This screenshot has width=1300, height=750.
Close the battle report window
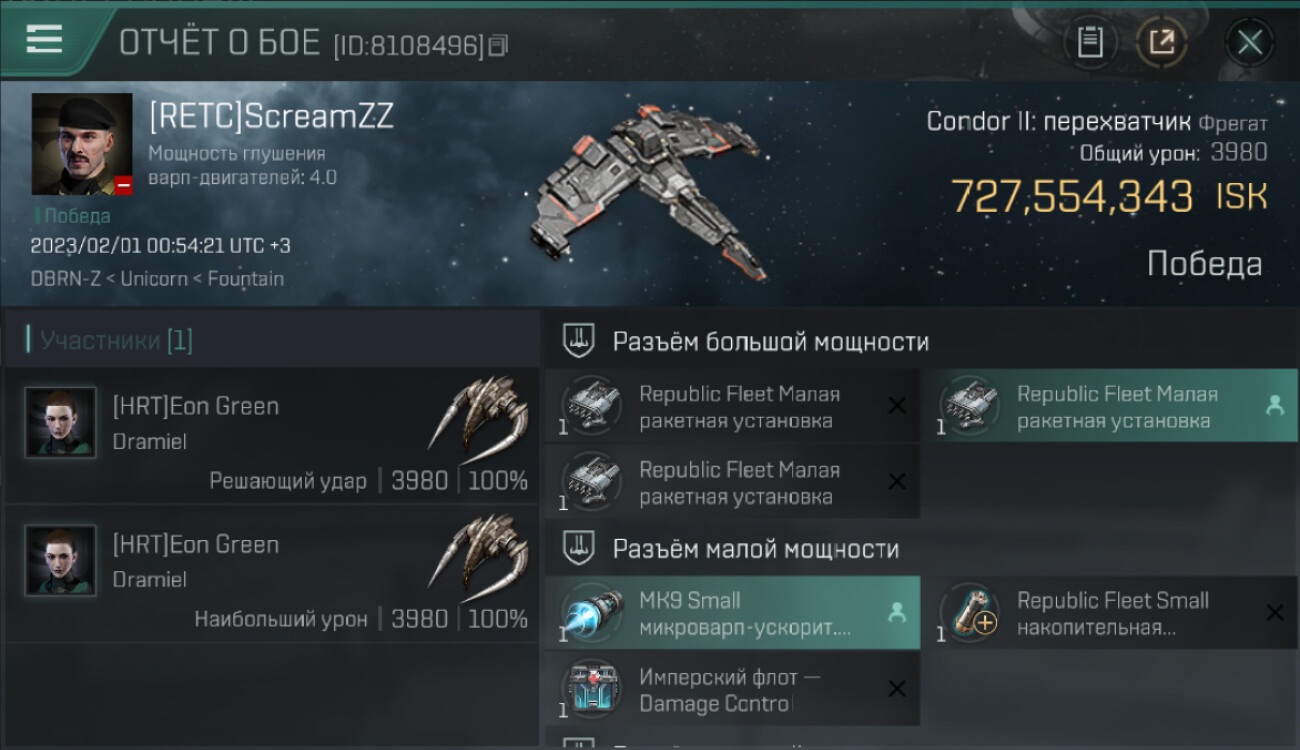coord(1250,42)
